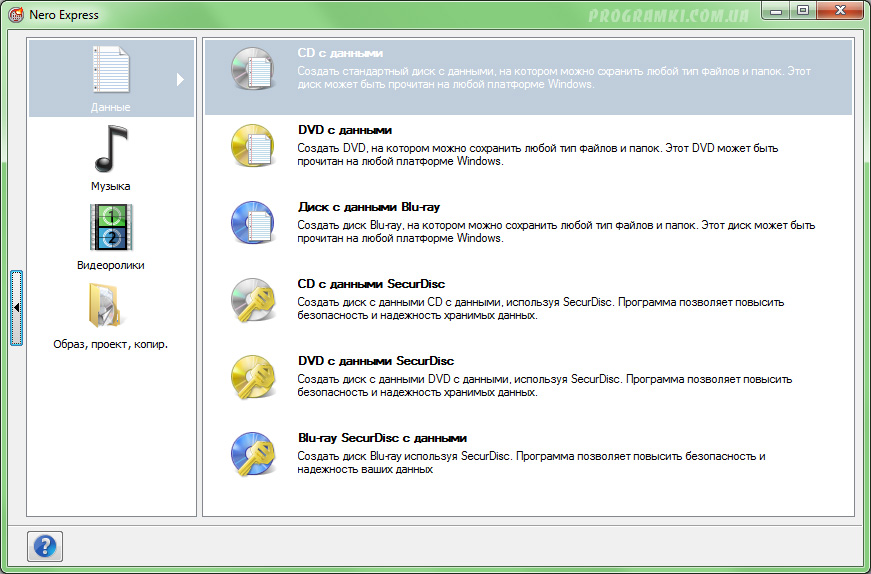This screenshot has width=871, height=574.
Task: Choose the DVD с данными heading
Action: click(345, 130)
